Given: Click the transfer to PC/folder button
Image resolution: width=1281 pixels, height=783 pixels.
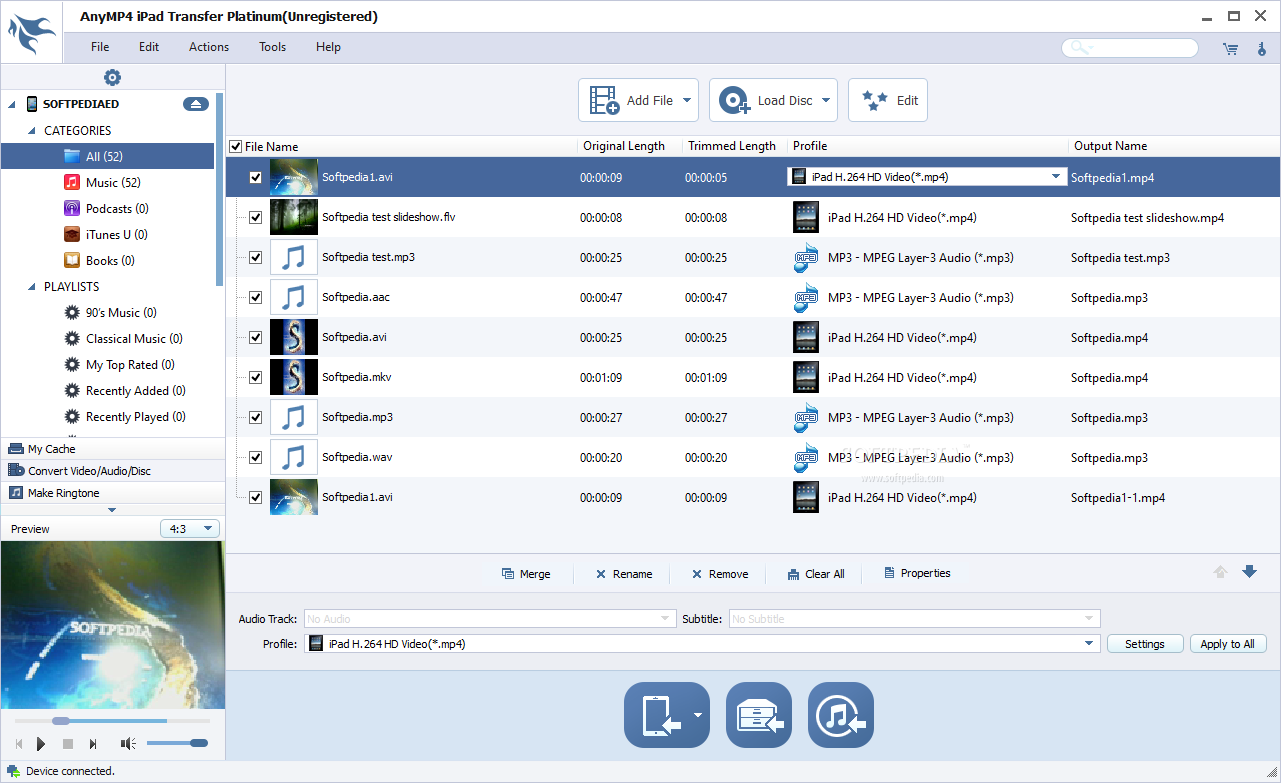Looking at the screenshot, I should 759,715.
